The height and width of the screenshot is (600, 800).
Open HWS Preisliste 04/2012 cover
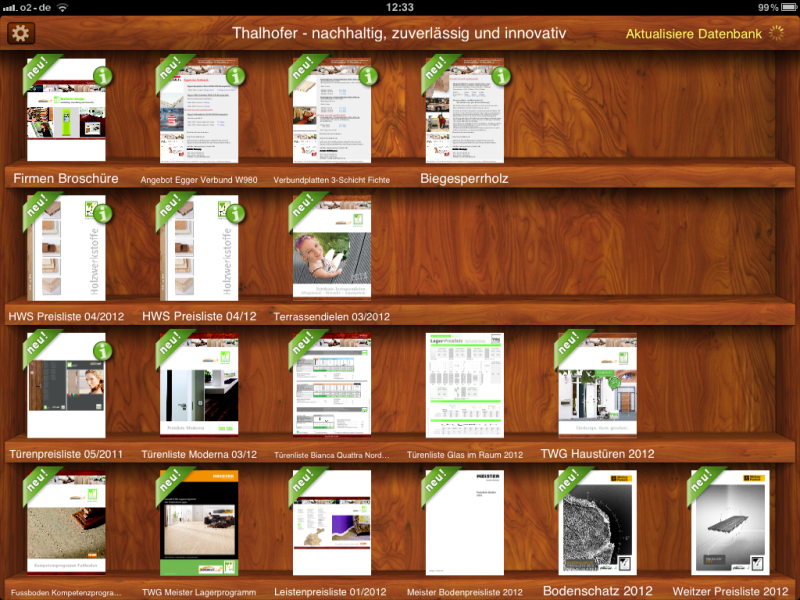click(x=66, y=248)
